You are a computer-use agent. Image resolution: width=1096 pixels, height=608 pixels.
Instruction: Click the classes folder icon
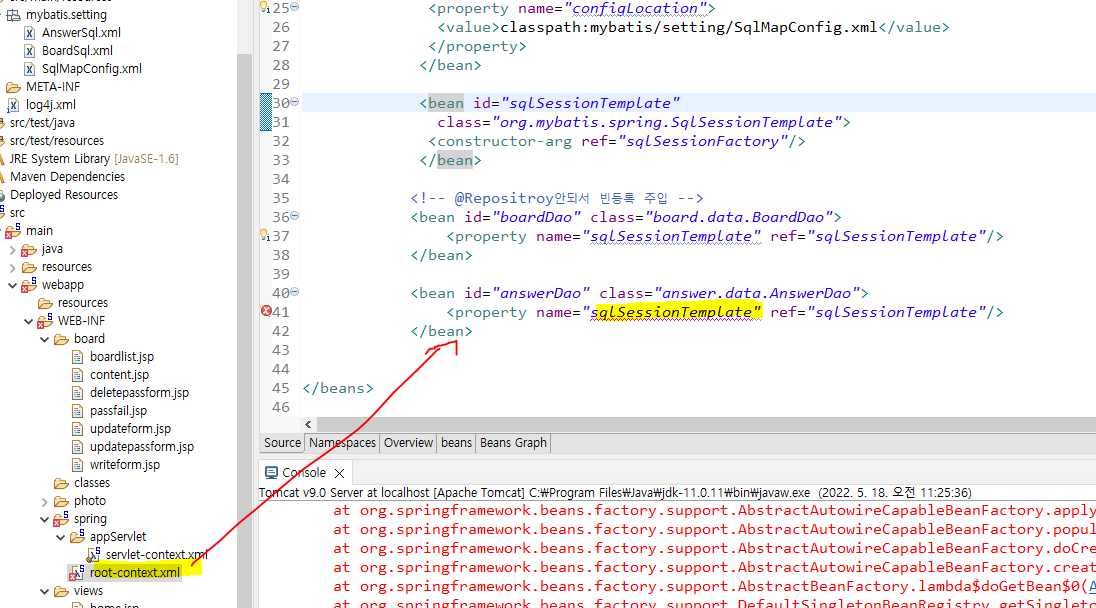pos(62,483)
